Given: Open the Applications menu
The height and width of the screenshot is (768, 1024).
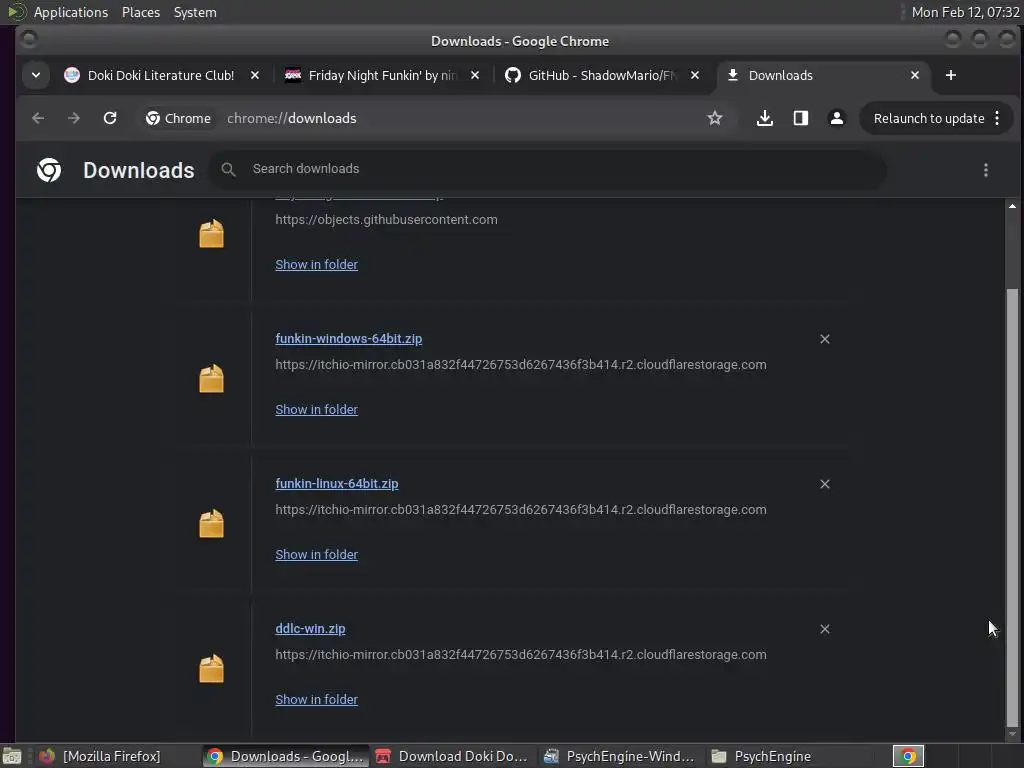Looking at the screenshot, I should (71, 12).
